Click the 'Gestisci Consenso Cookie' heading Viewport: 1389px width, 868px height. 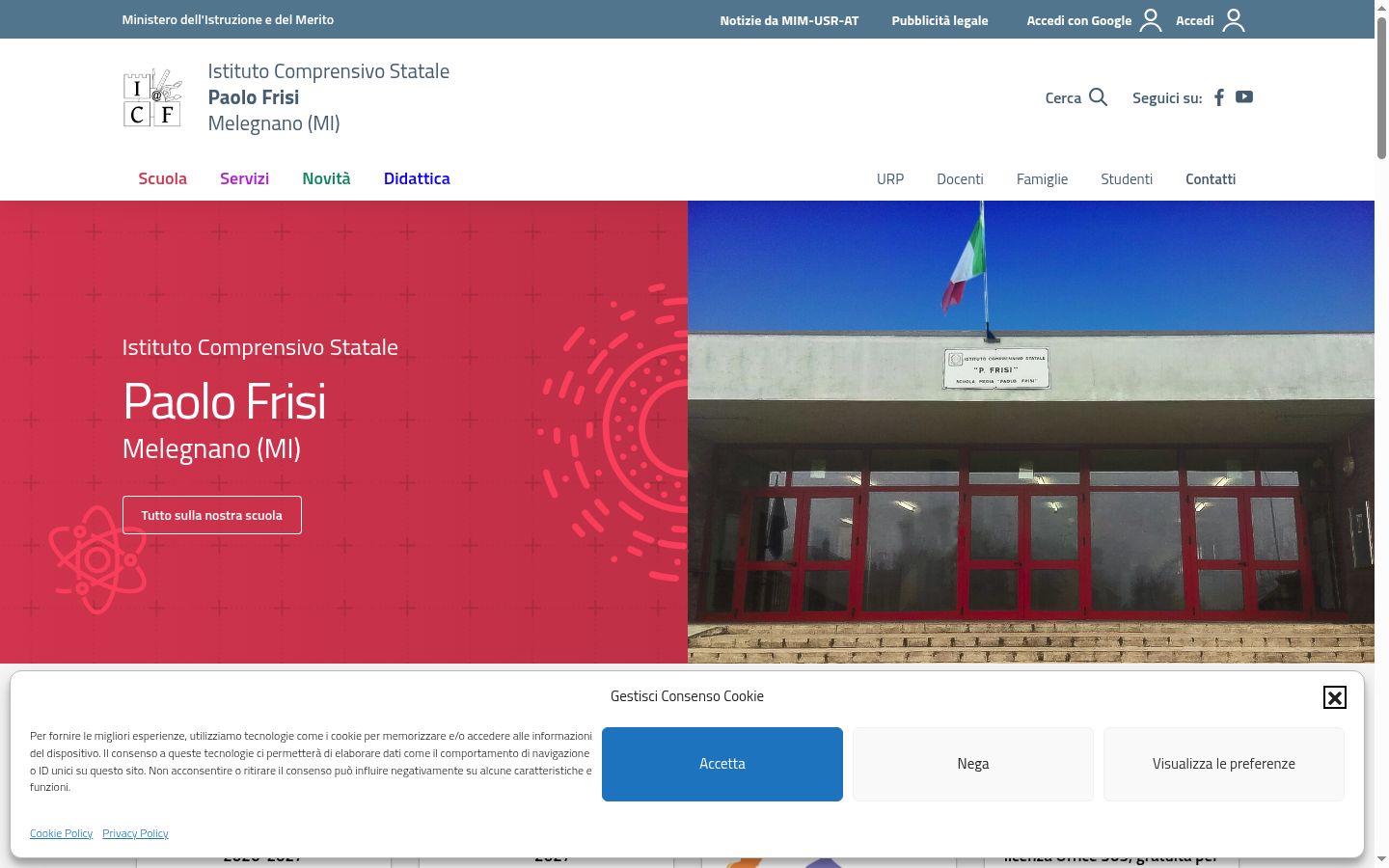[687, 696]
